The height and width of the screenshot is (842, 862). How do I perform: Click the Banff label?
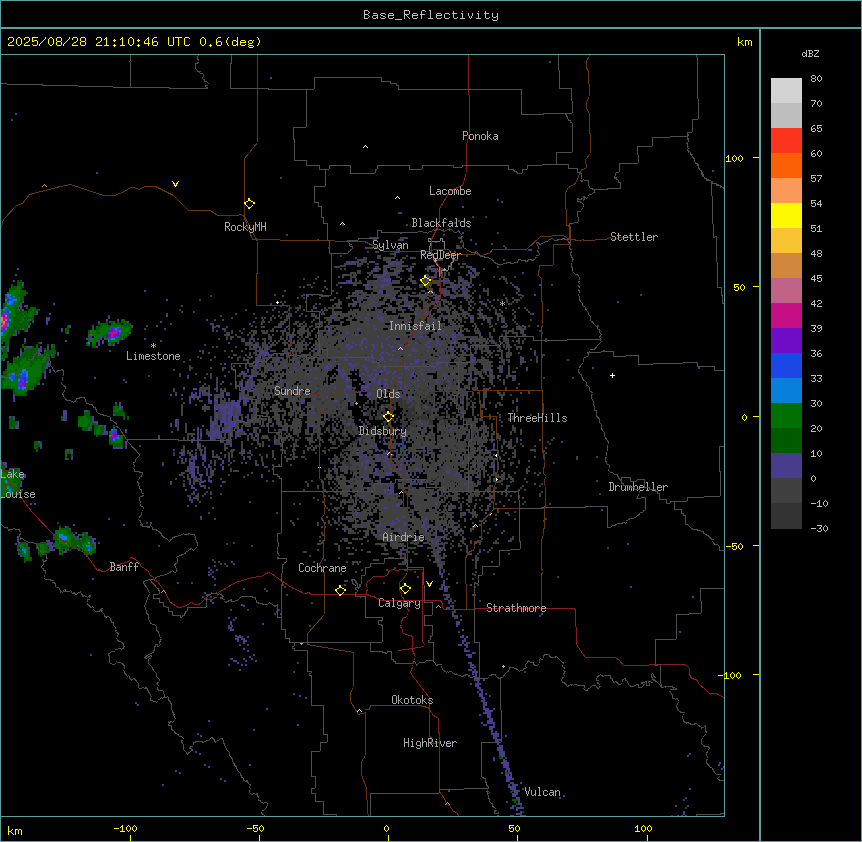click(x=124, y=567)
